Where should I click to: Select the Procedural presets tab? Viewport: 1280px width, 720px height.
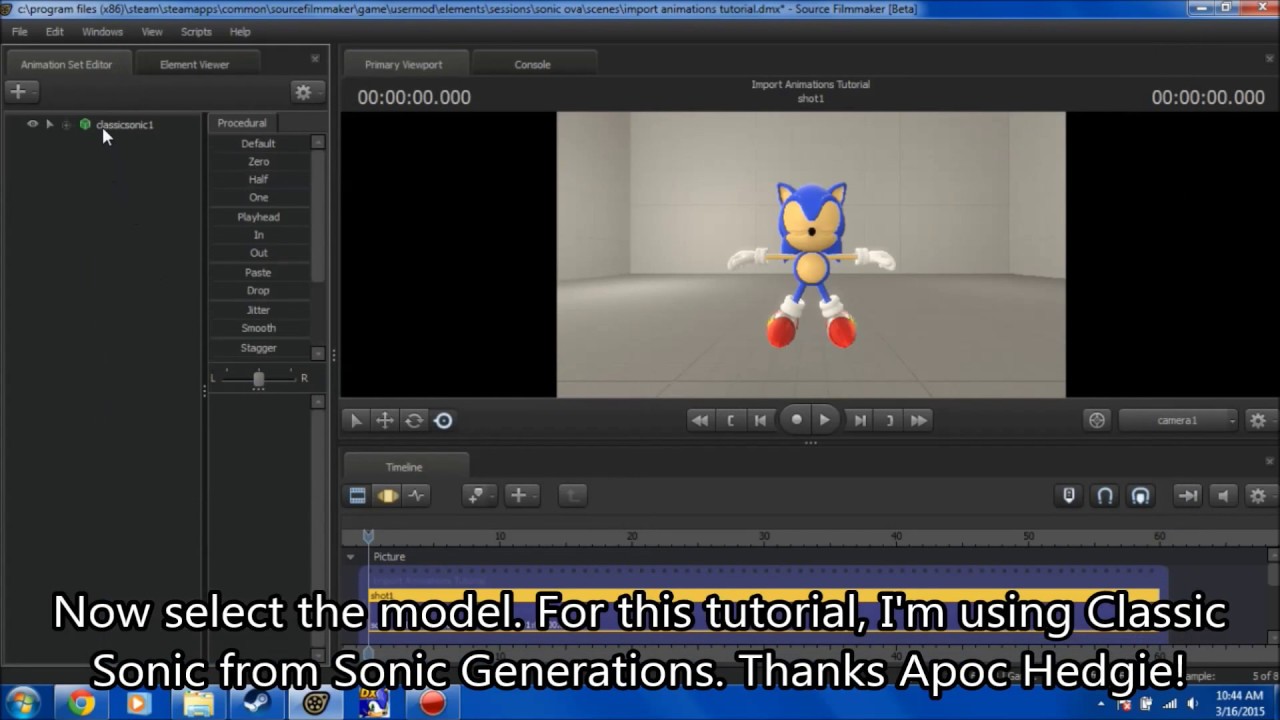tap(242, 123)
